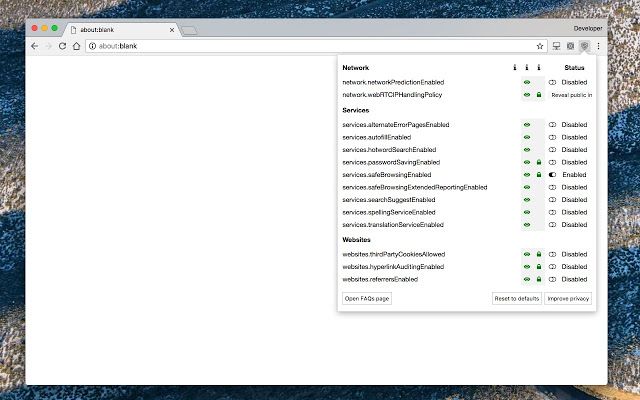Click eye icon for services.autofillEnabled

(527, 137)
